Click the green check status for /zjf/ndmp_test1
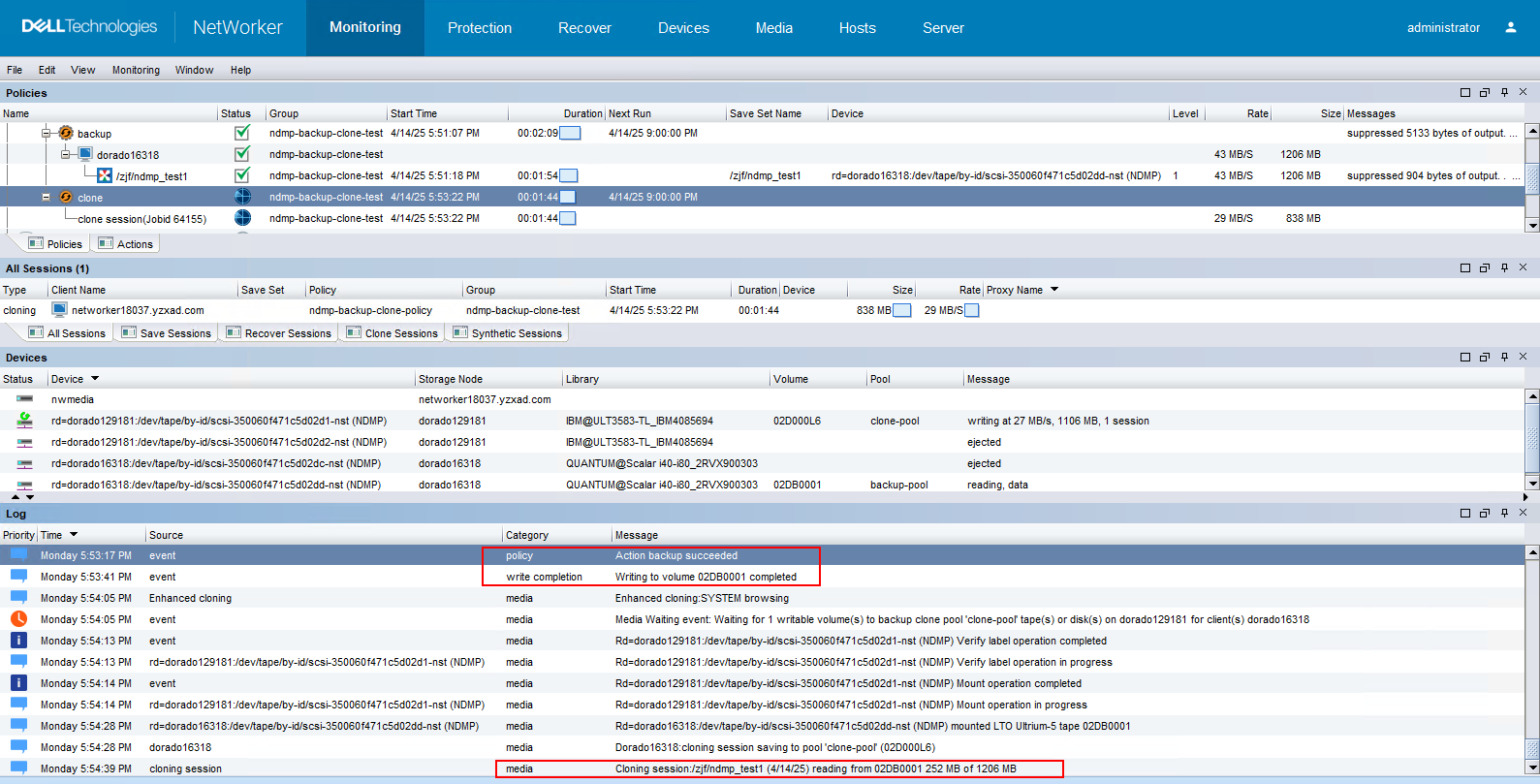 (x=242, y=175)
